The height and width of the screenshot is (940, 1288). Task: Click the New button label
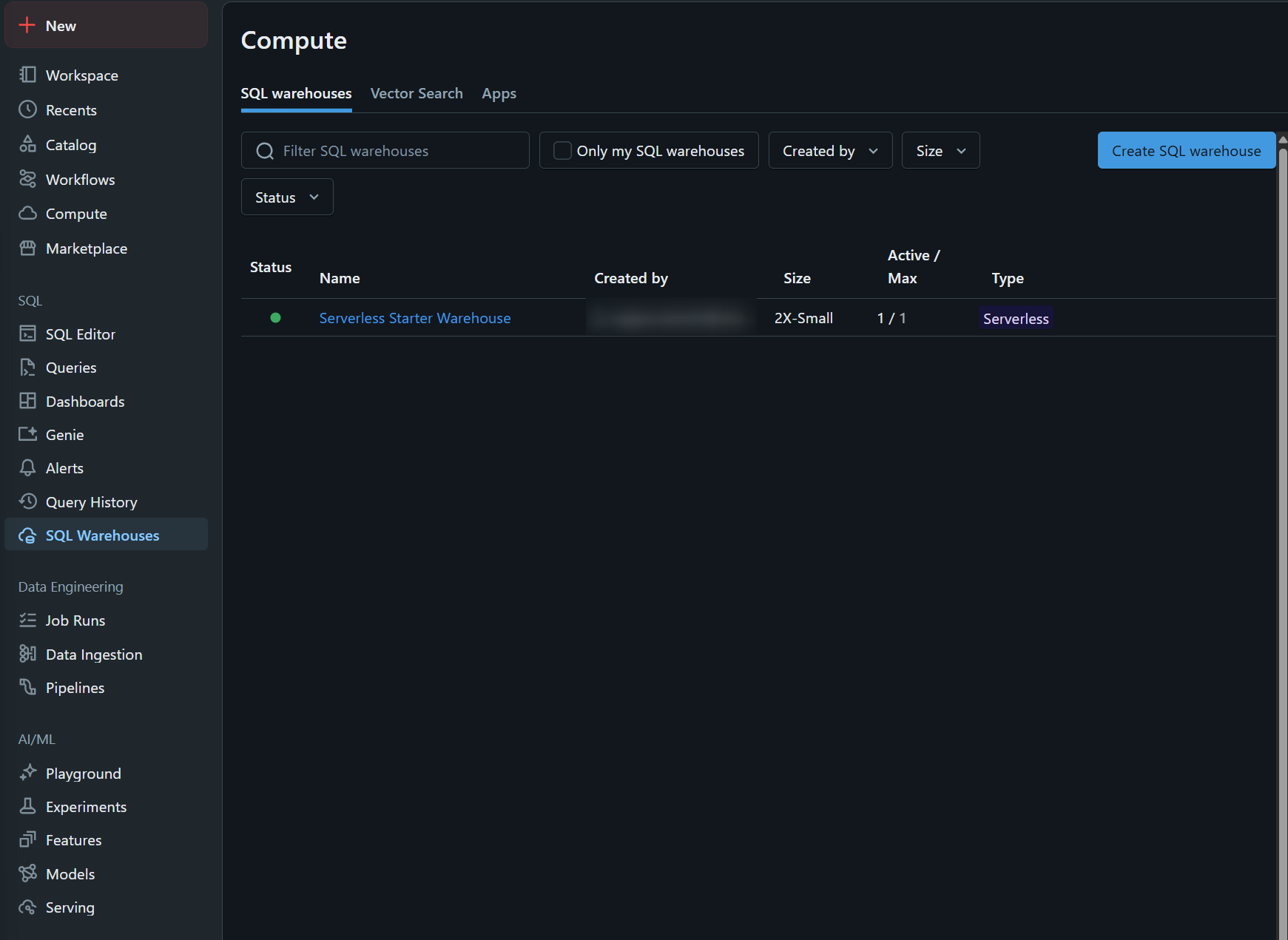tap(61, 26)
